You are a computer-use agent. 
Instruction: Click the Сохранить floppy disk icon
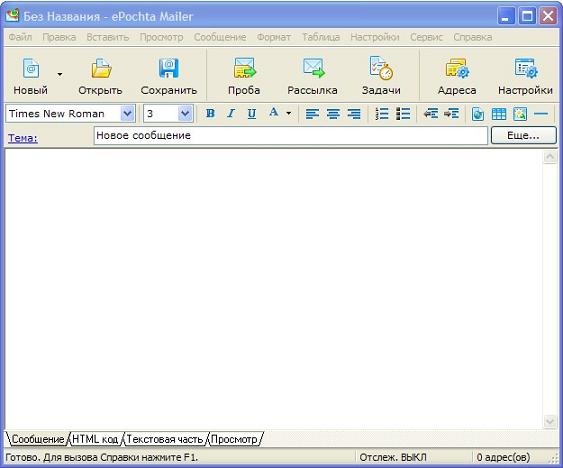(169, 68)
